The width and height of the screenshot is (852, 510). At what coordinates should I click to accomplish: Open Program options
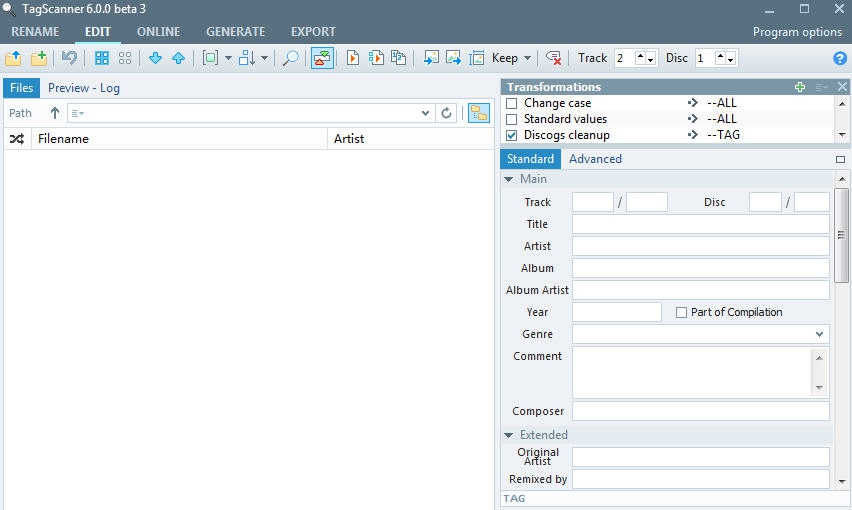(797, 32)
